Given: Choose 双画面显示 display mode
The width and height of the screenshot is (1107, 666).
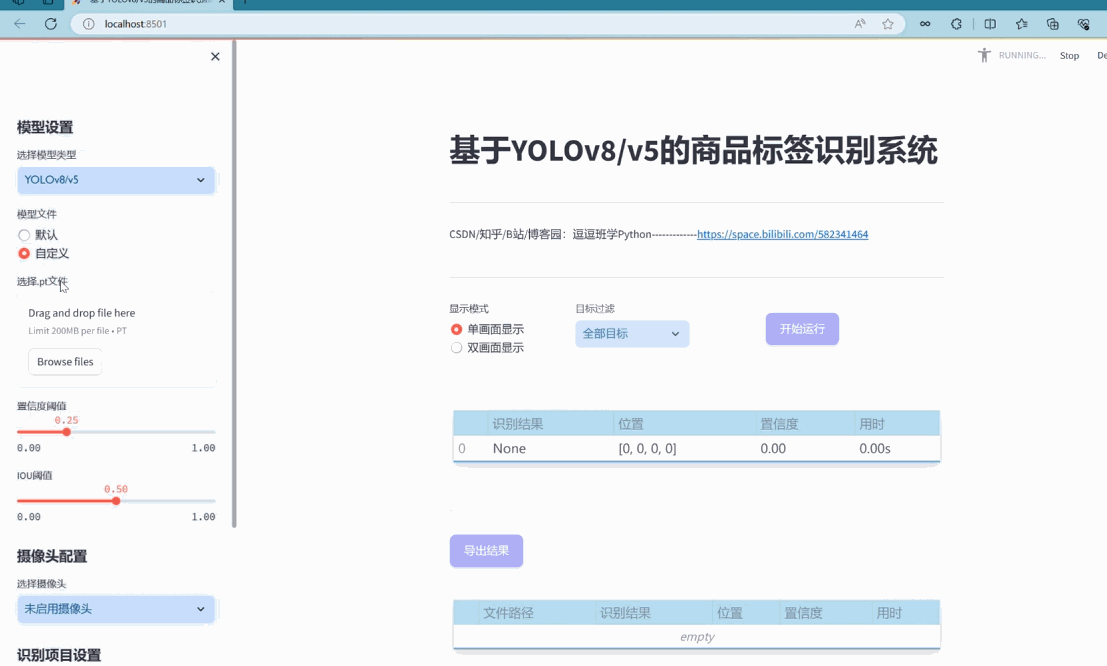Looking at the screenshot, I should coord(487,347).
